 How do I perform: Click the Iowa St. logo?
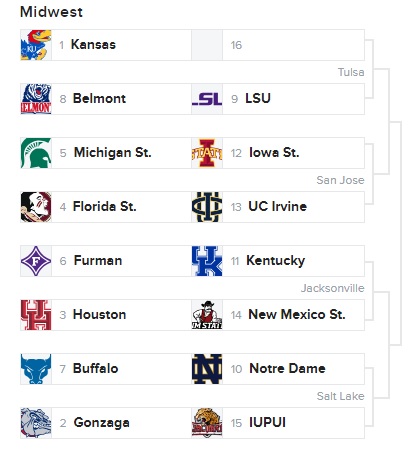point(207,153)
